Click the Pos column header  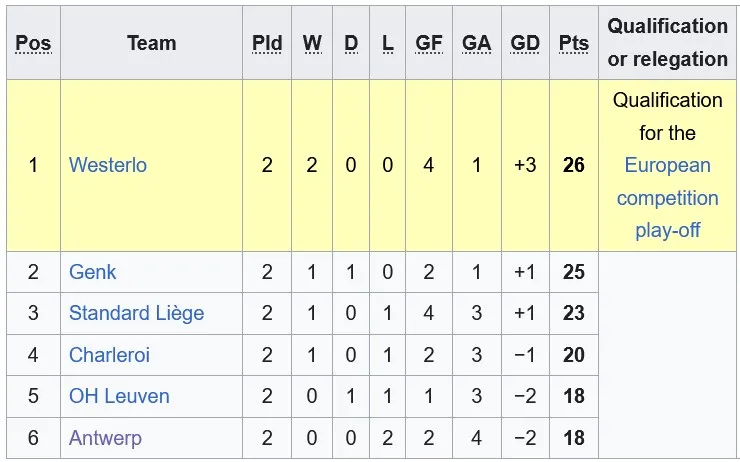pyautogui.click(x=33, y=43)
